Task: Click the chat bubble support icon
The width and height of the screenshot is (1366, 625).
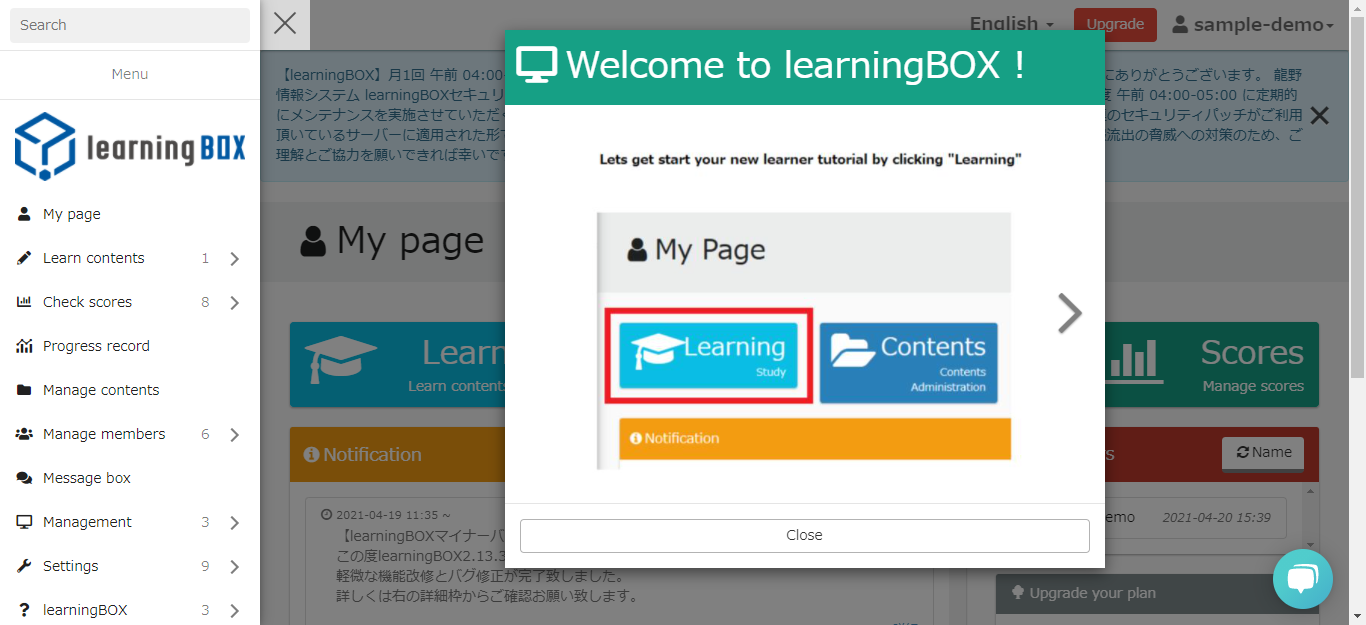Action: 1302,579
